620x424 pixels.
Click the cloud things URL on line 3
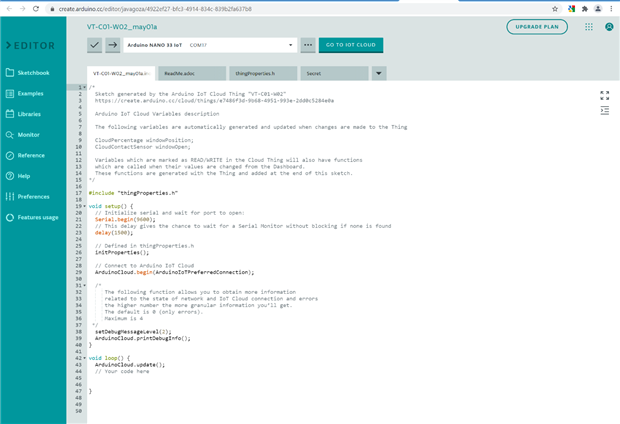(x=214, y=100)
